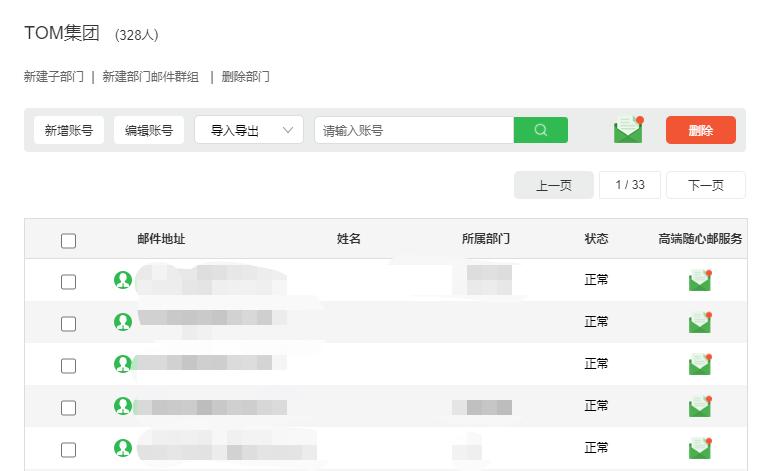Click the first row's envelope service icon
Viewport: 781px width, 471px height.
pos(700,280)
